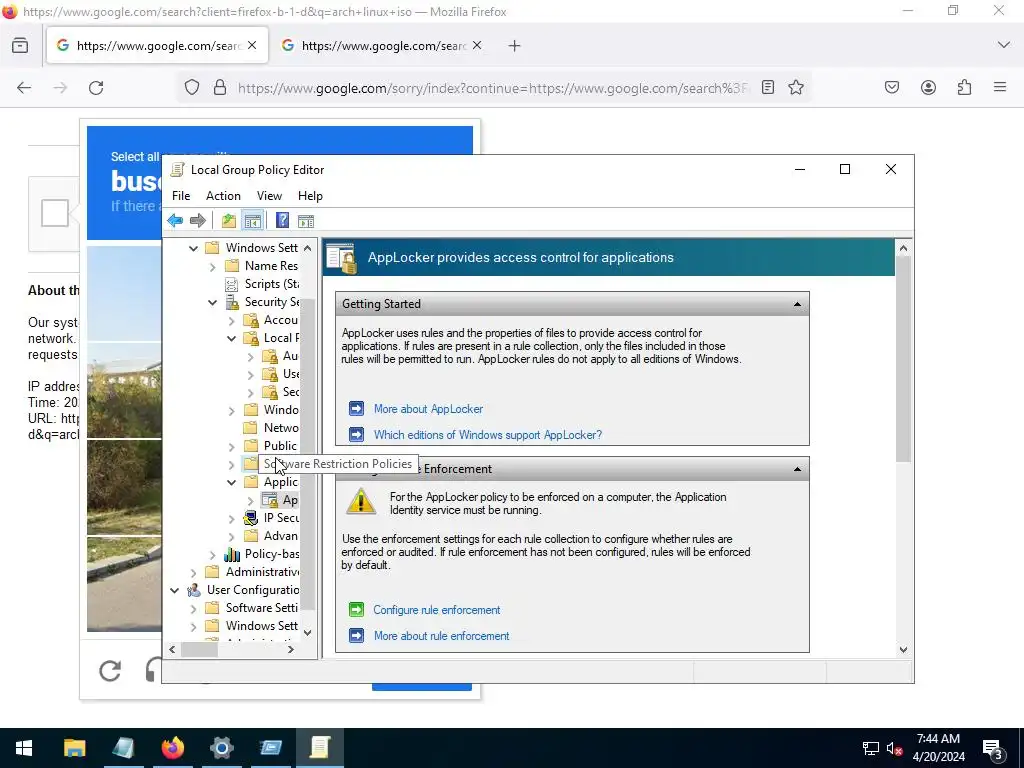The image size is (1024, 768).
Task: Open the notification center in the taskbar
Action: coord(993,748)
